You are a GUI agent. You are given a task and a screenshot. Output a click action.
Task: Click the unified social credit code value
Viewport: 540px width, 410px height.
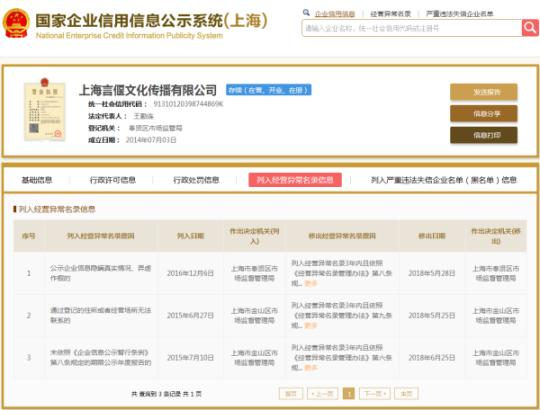click(x=188, y=104)
